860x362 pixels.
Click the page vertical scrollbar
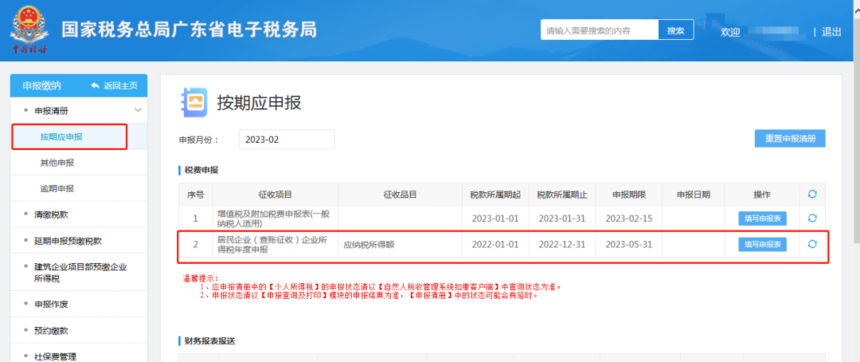click(x=856, y=121)
